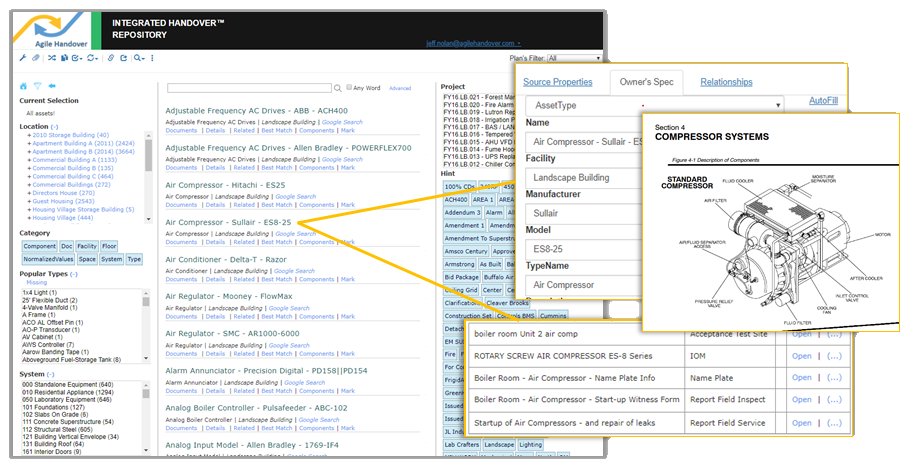Viewport: 909px width, 468px height.
Task: Click the Location list scrollbar
Action: (x=148, y=177)
